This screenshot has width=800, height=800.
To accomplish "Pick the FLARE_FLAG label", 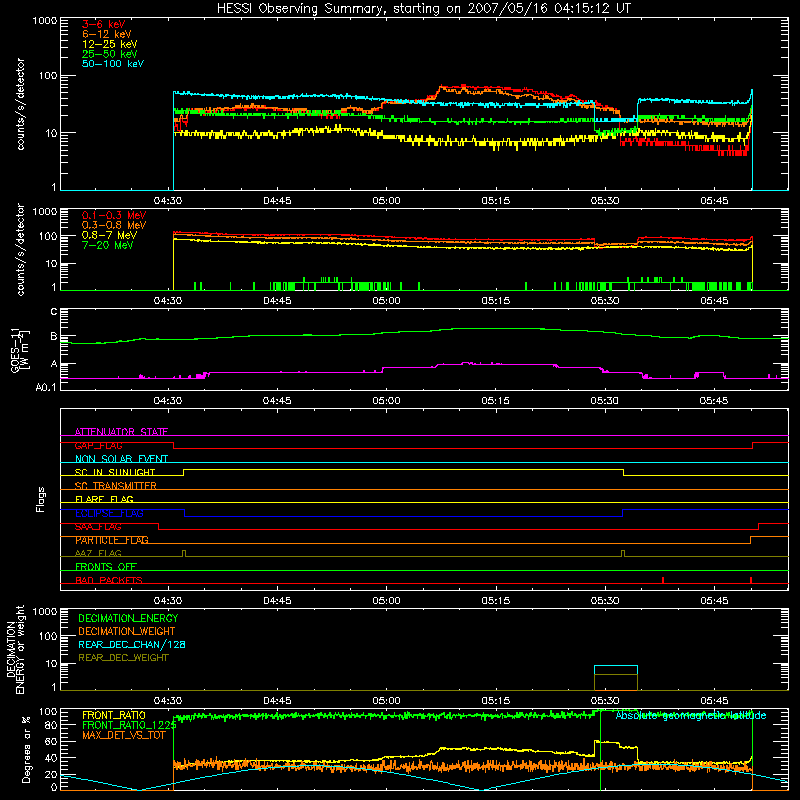I will [x=104, y=499].
